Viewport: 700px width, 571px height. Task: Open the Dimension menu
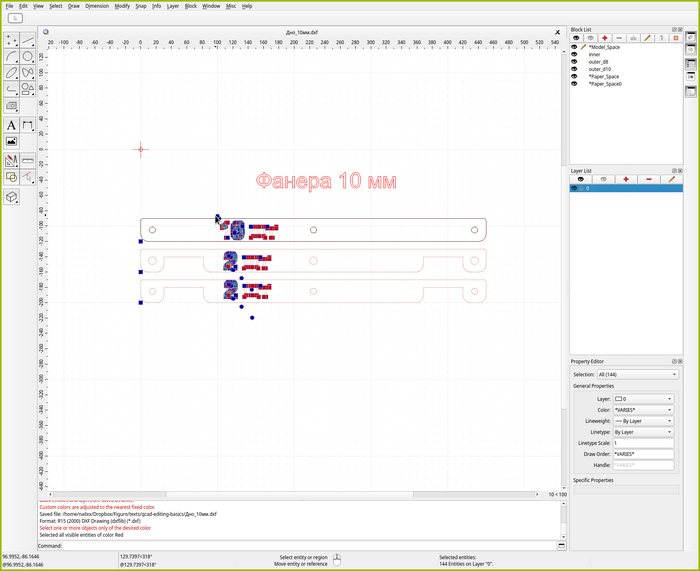coord(97,6)
